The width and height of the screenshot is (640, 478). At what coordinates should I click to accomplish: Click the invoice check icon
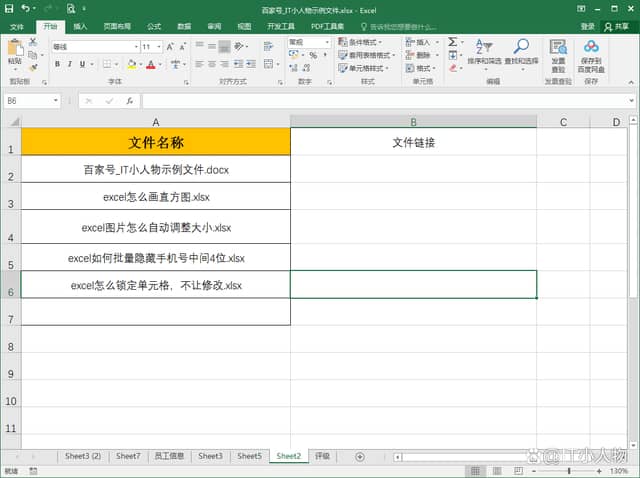558,55
